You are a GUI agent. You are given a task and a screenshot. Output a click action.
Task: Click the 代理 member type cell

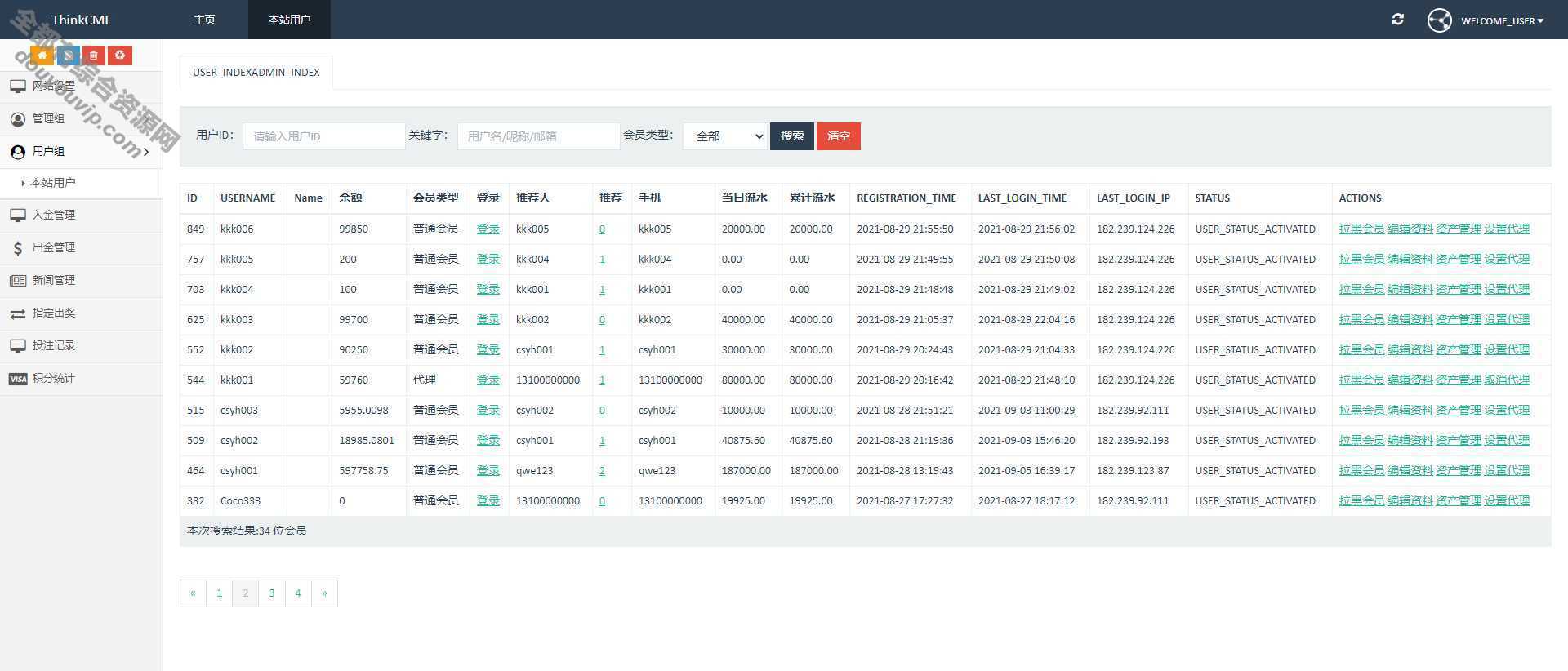pyautogui.click(x=425, y=380)
